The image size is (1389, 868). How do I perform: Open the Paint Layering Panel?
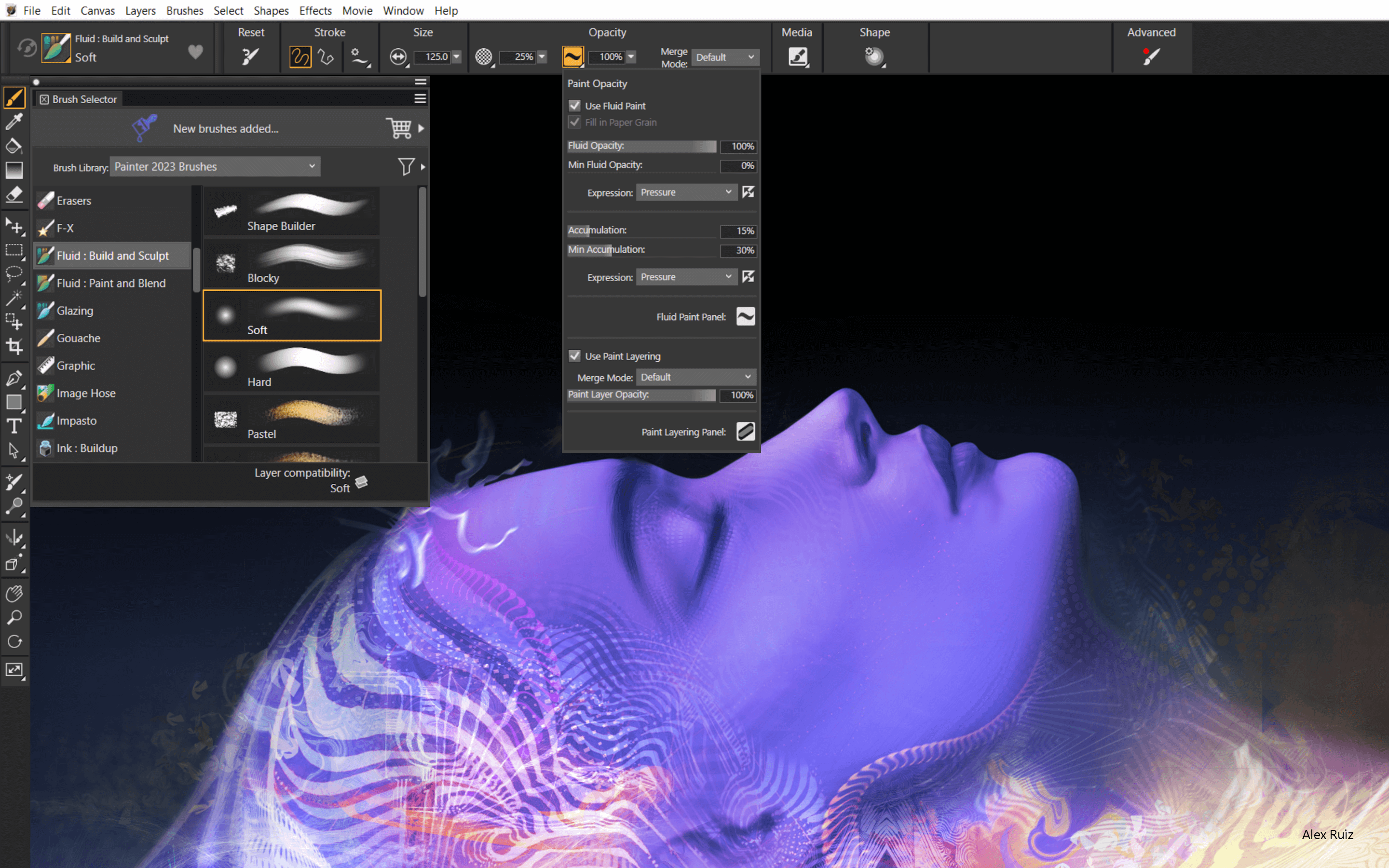745,431
